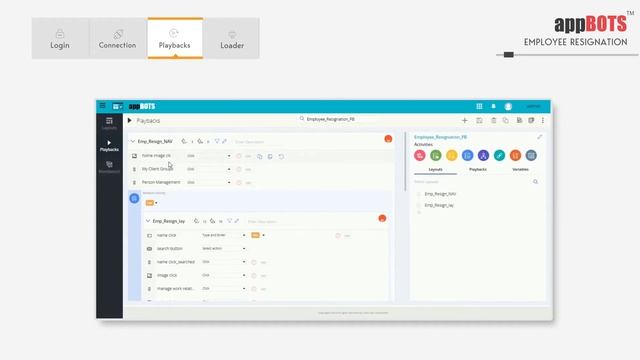Open the Connection step tab
This screenshot has height=360, width=640.
[118, 38]
